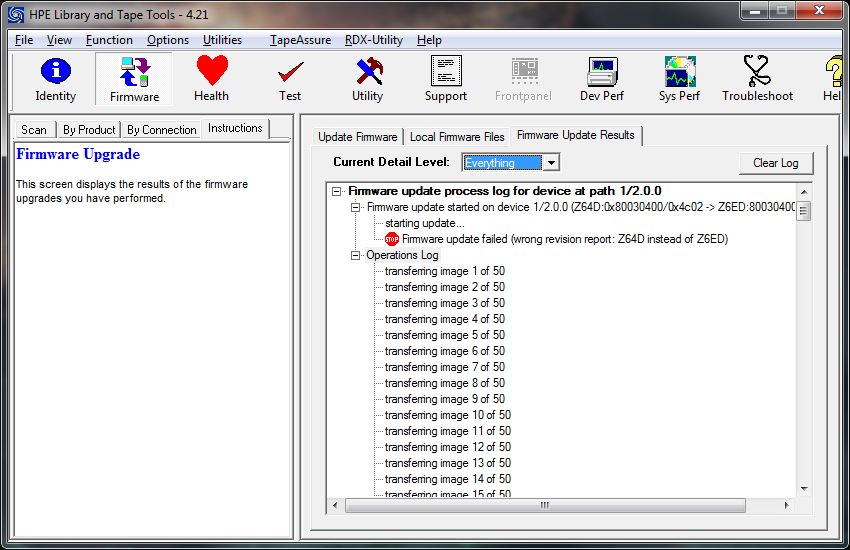Click the horizontal scrollbar left arrow
The width and height of the screenshot is (850, 550).
coord(335,506)
